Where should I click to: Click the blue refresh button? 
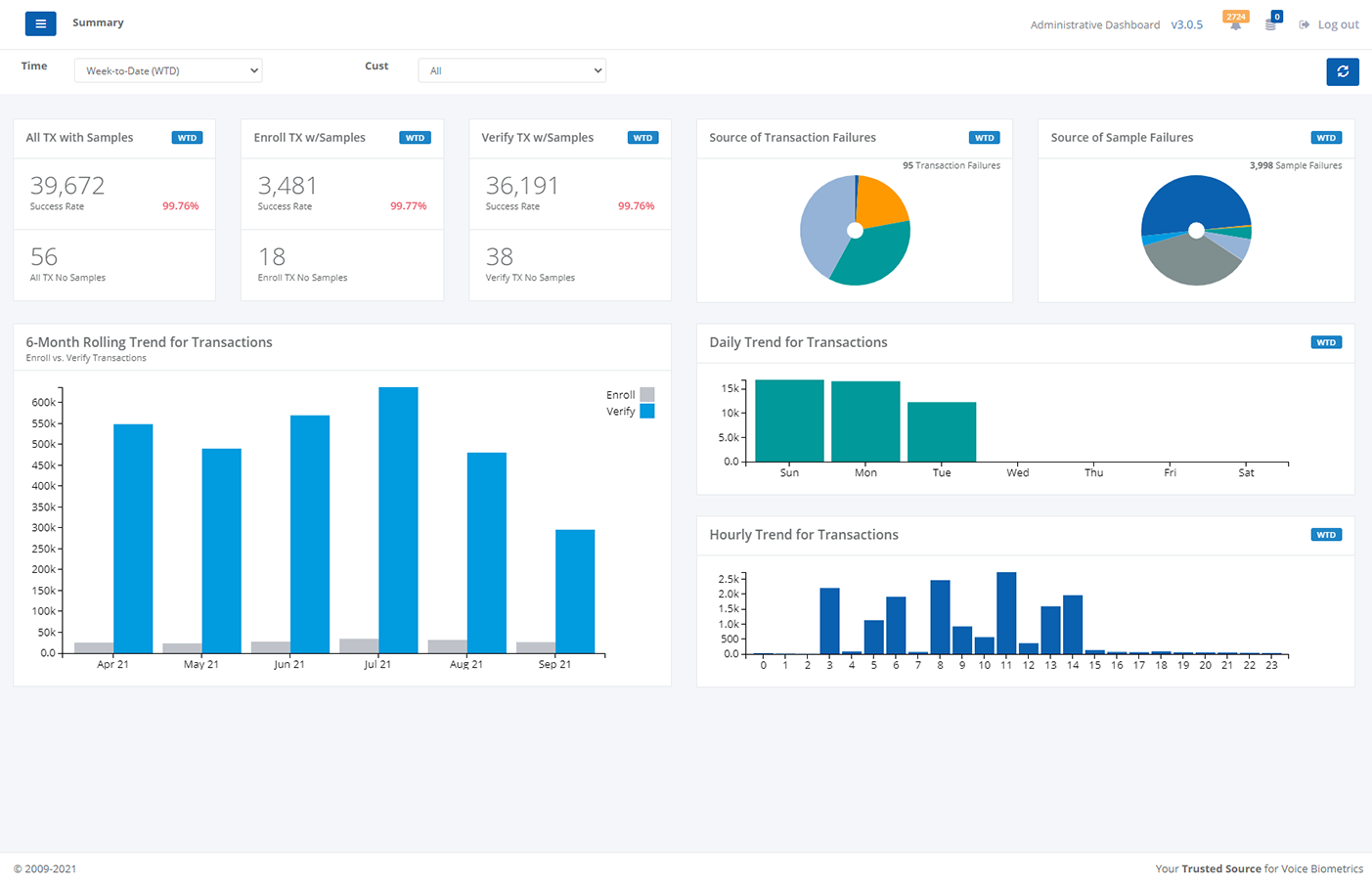[1343, 71]
